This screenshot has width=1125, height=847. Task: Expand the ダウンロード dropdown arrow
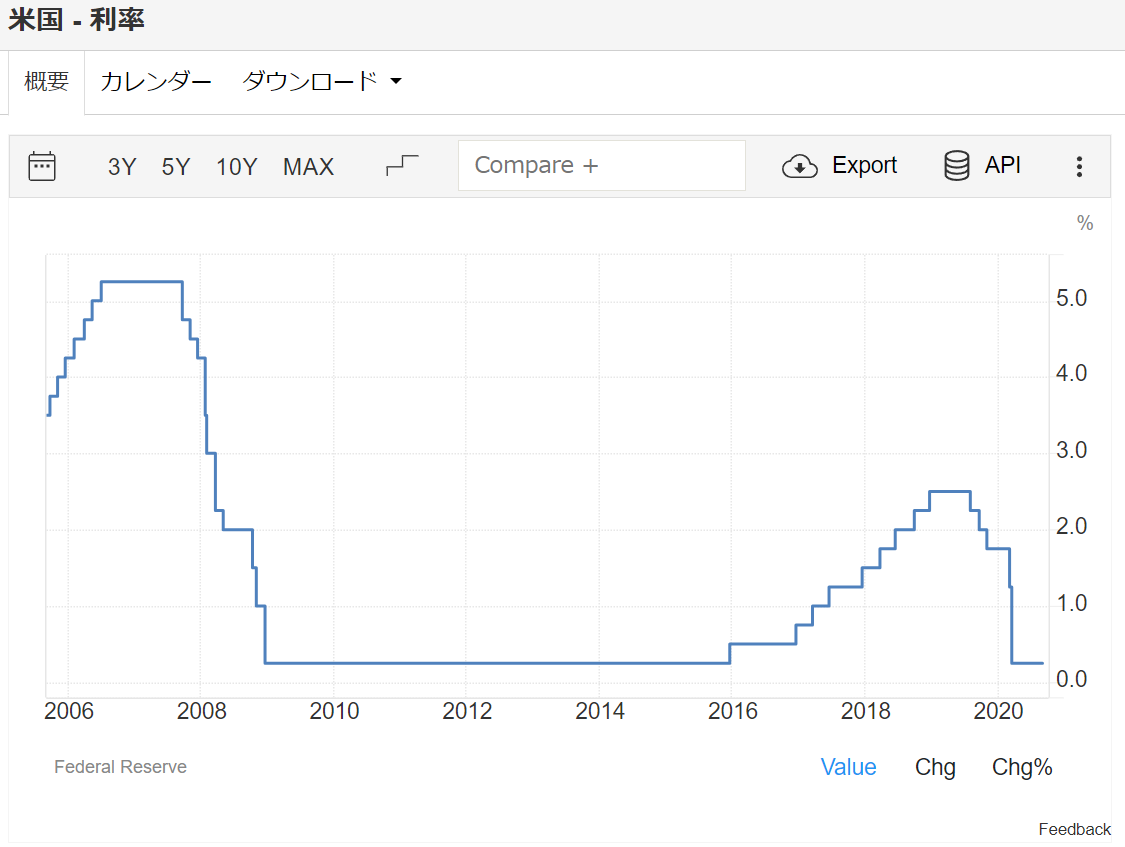tap(395, 82)
